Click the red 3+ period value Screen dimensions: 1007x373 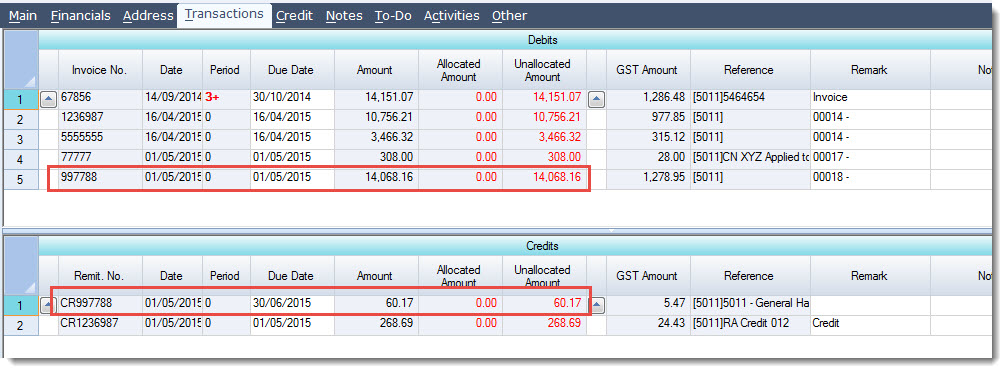(x=212, y=98)
